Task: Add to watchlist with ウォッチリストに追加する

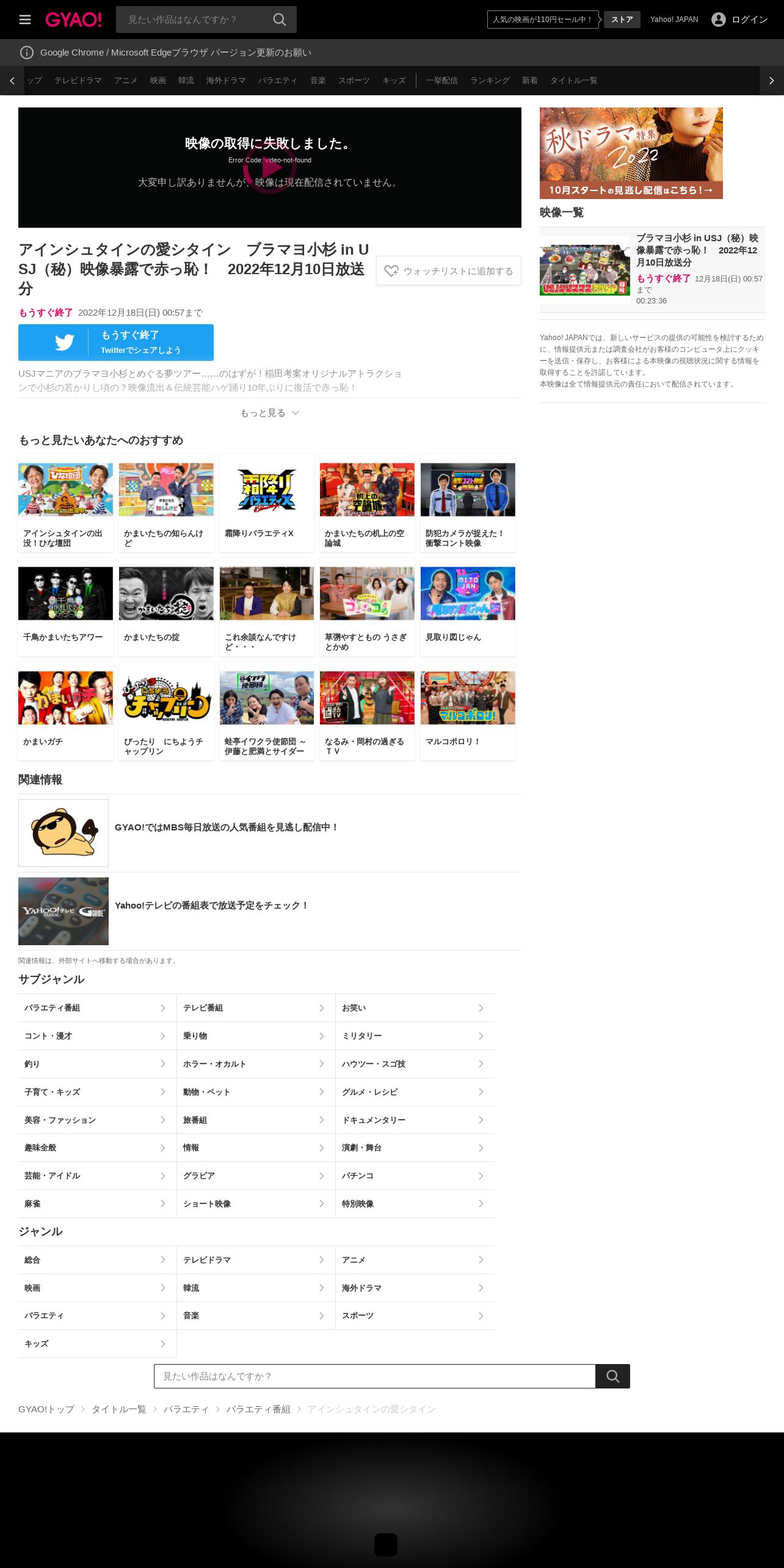Action: tap(449, 270)
